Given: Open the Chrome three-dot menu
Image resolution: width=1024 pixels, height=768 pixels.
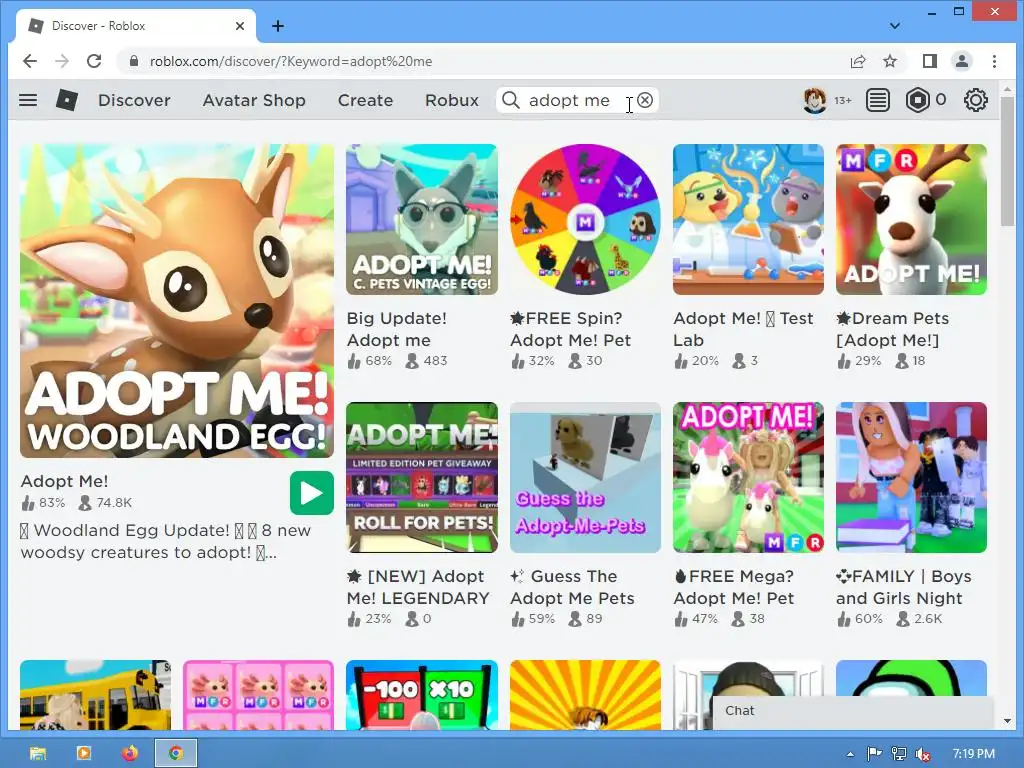Looking at the screenshot, I should [994, 61].
